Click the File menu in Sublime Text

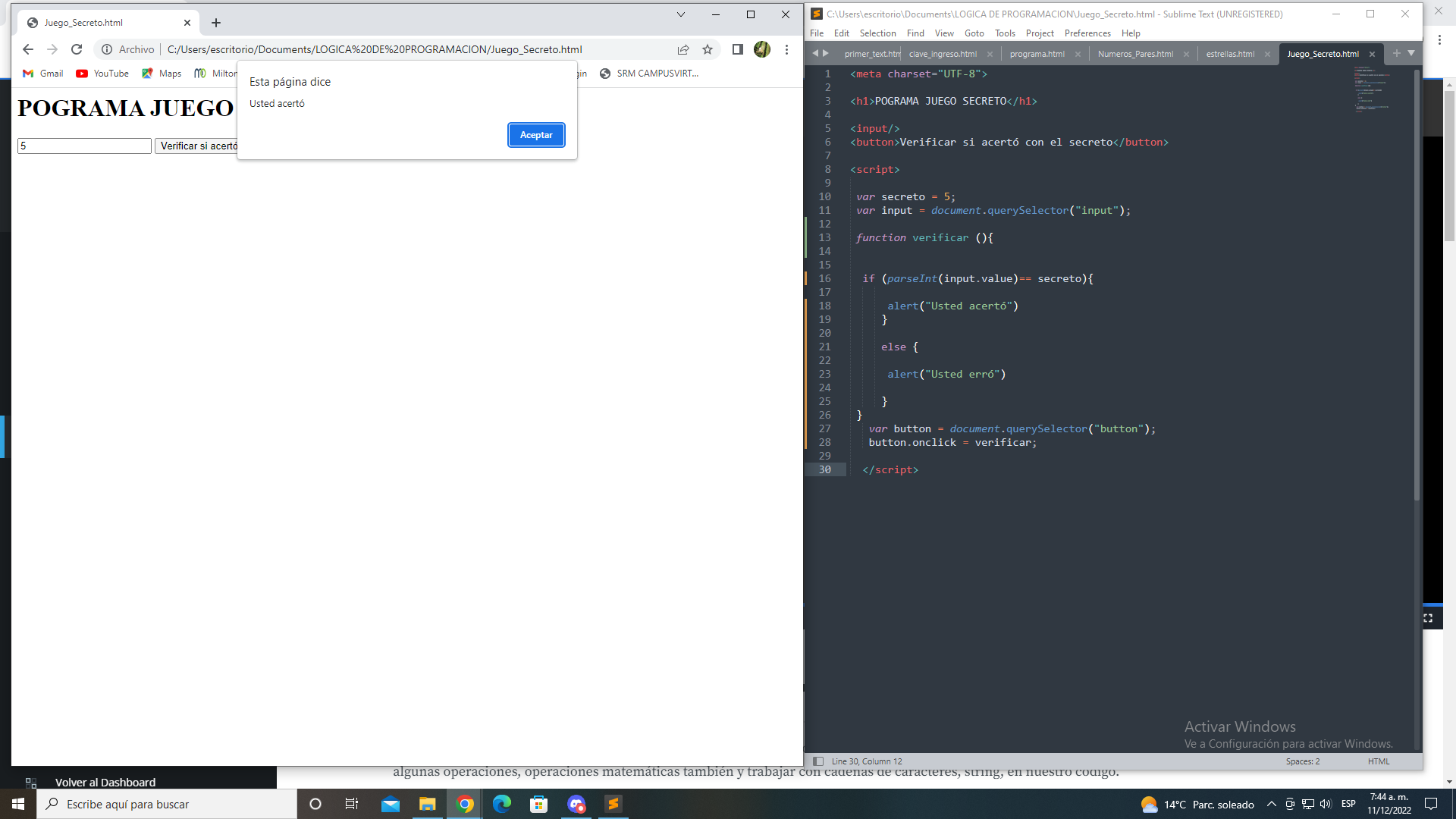pos(820,33)
